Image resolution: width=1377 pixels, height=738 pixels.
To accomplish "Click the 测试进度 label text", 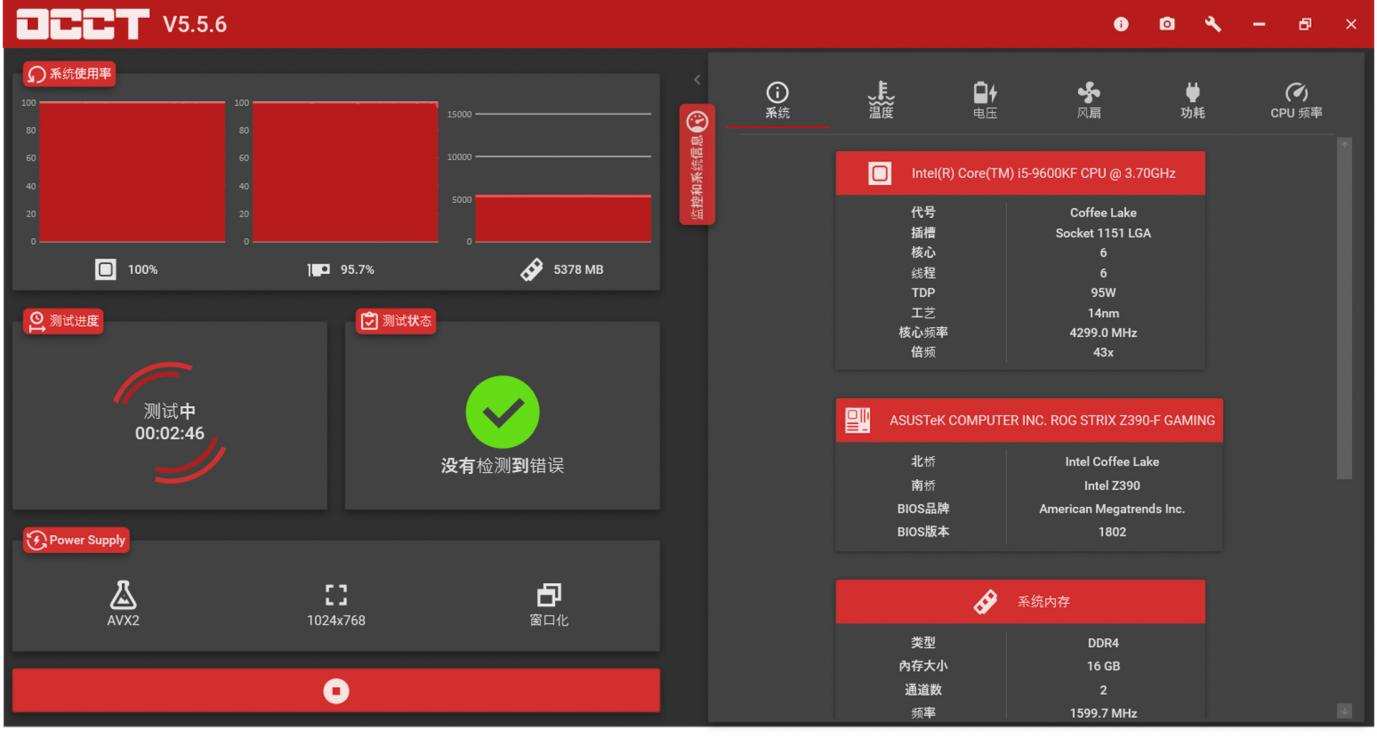I will click(x=74, y=320).
